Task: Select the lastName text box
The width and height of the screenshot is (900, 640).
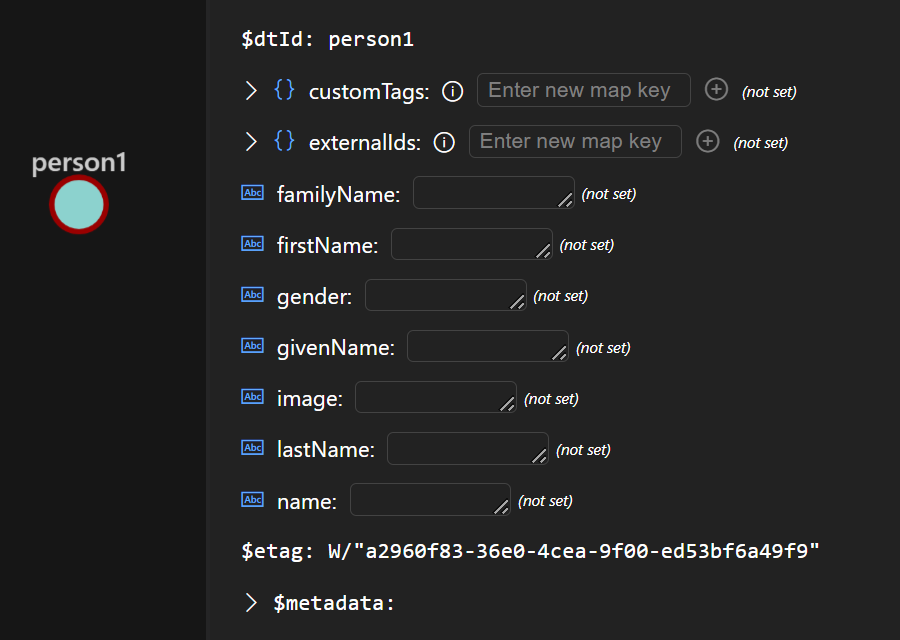Action: (466, 447)
